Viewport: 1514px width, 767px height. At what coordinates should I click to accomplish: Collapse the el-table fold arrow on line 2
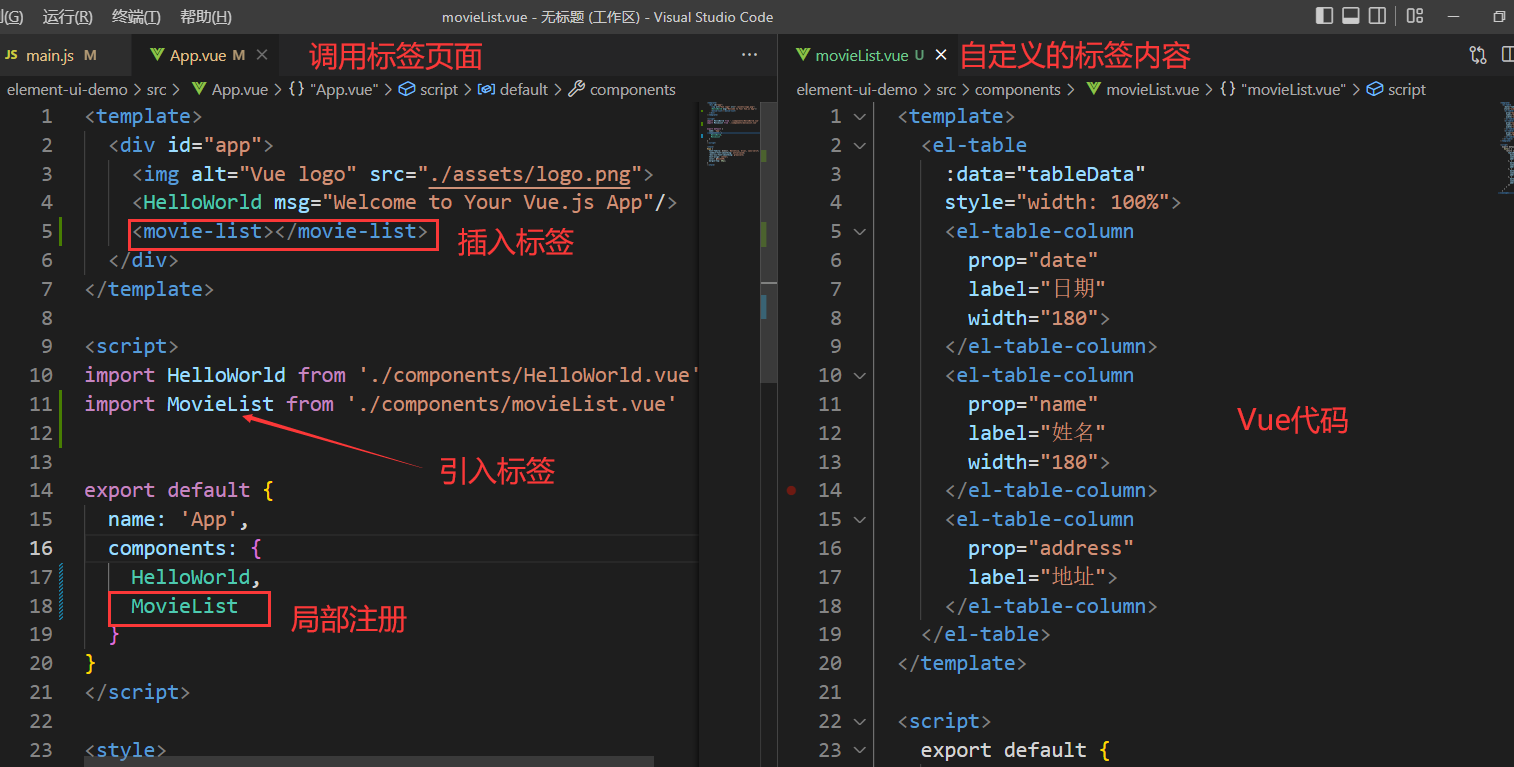[x=859, y=146]
